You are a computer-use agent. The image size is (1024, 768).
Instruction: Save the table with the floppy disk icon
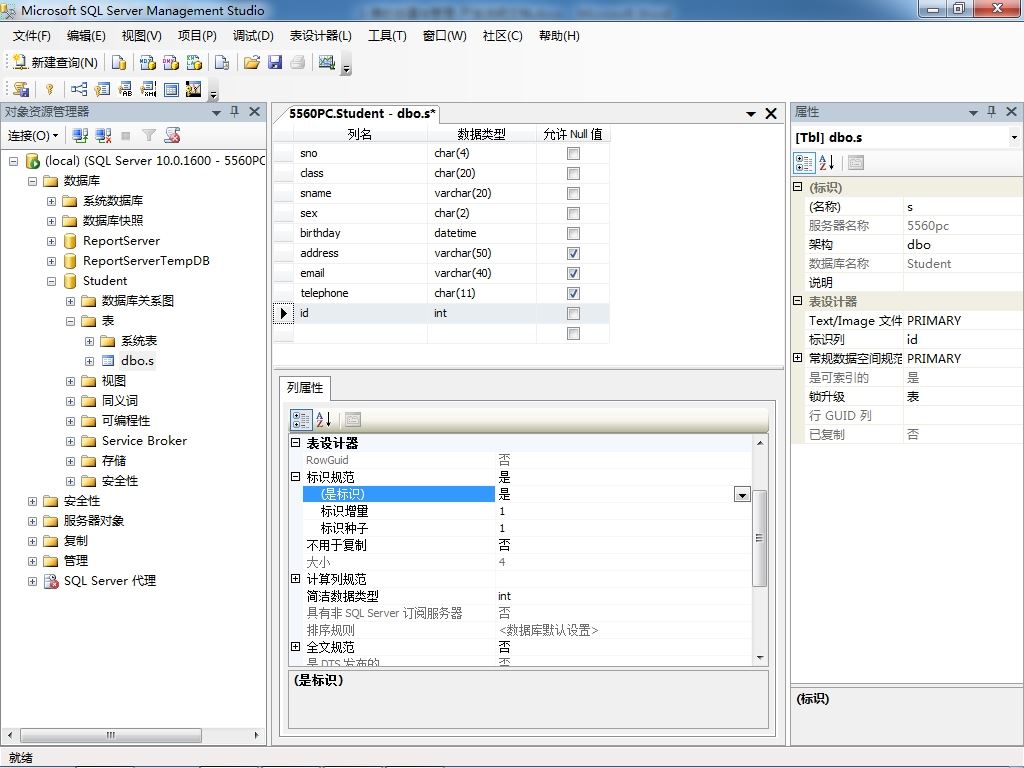click(x=275, y=62)
